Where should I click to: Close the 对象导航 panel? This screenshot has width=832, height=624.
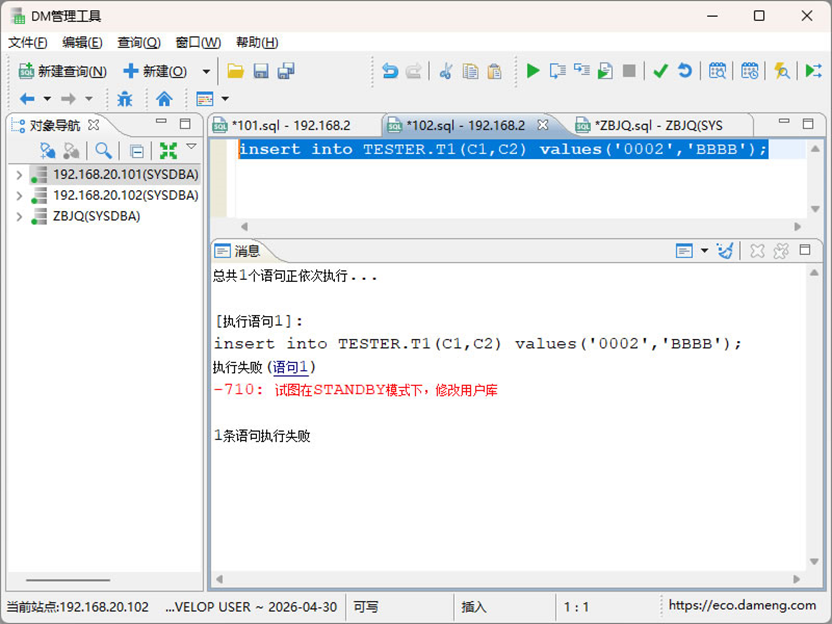tap(94, 125)
